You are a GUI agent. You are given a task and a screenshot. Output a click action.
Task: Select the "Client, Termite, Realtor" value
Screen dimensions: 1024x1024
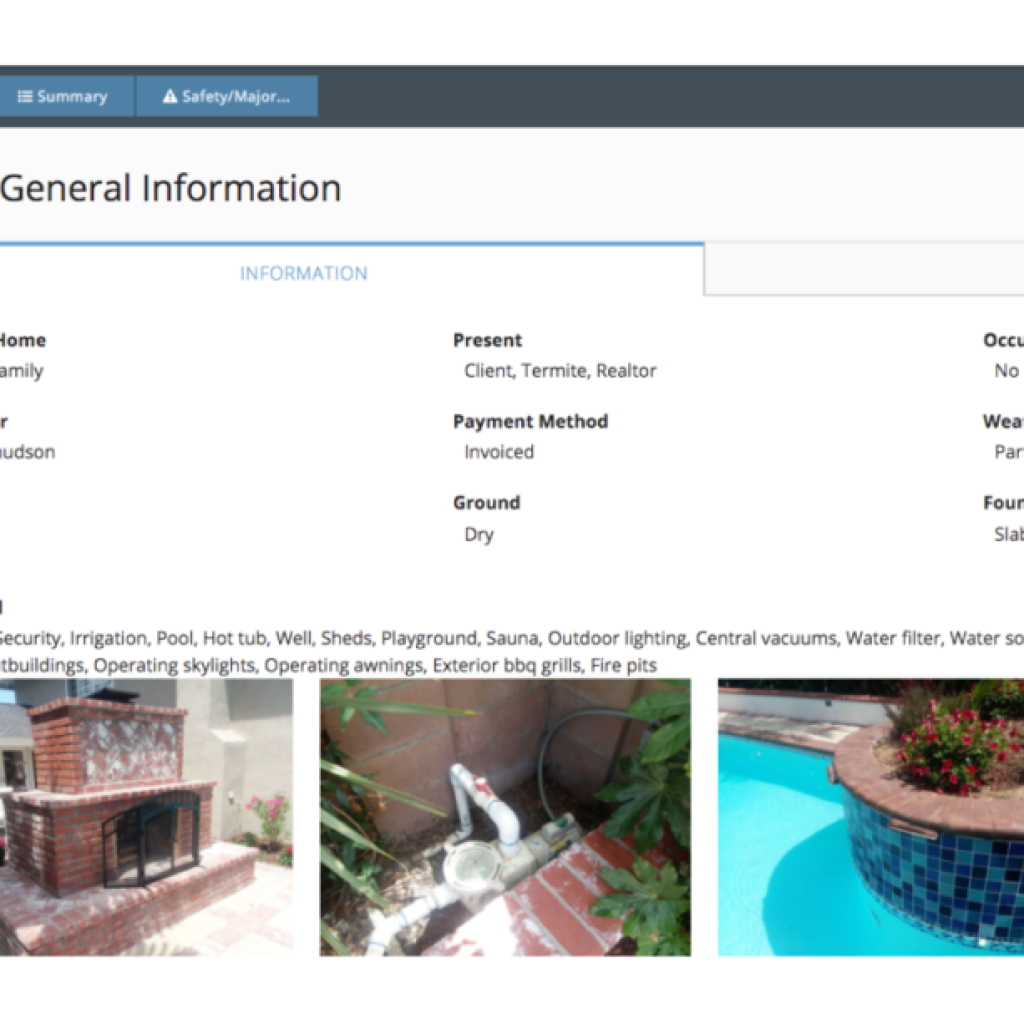point(560,371)
